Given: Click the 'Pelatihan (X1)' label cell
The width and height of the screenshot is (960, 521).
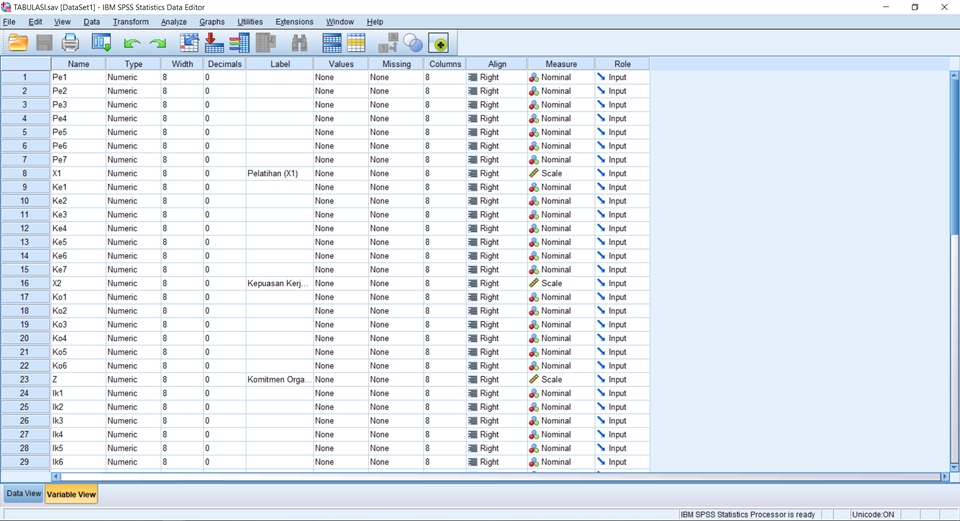Looking at the screenshot, I should click(280, 173).
